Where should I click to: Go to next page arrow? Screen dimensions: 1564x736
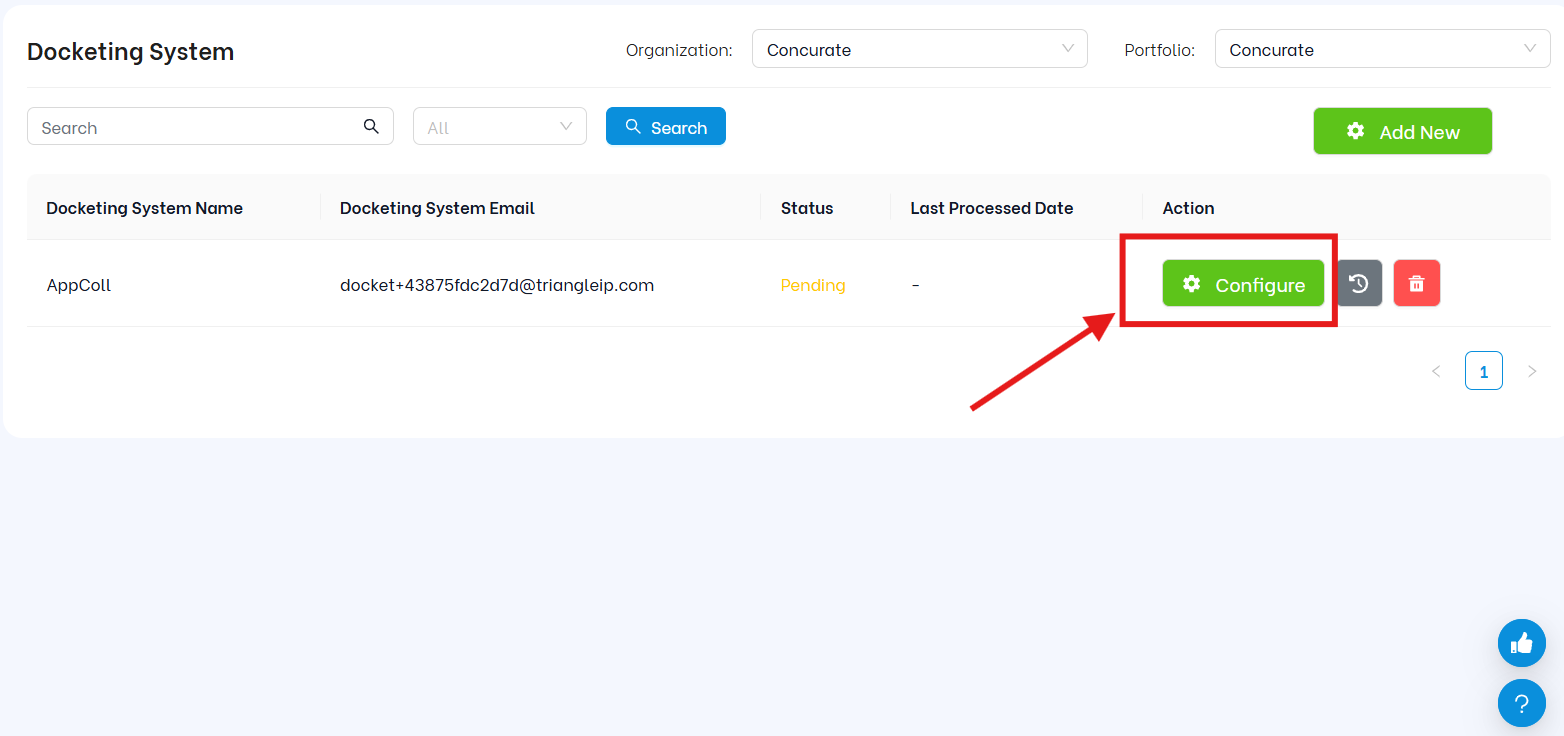(1532, 371)
